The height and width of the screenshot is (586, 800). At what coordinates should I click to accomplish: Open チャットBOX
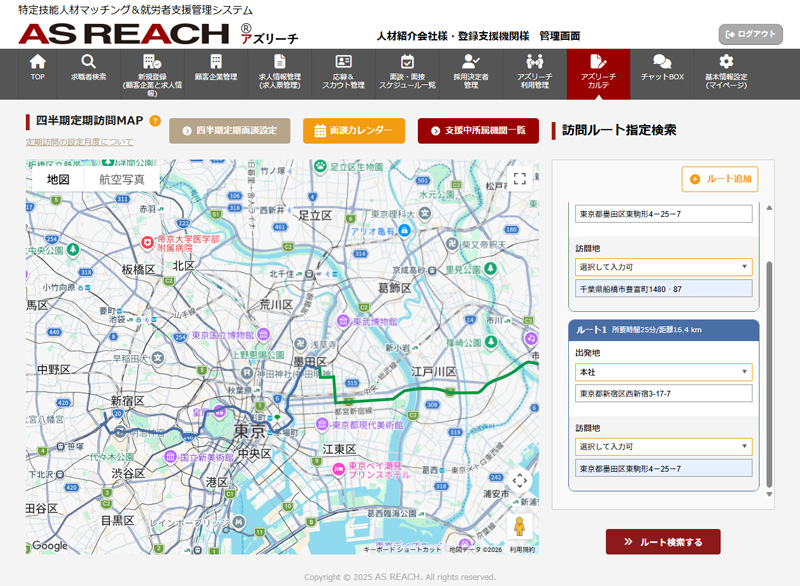coord(662,68)
